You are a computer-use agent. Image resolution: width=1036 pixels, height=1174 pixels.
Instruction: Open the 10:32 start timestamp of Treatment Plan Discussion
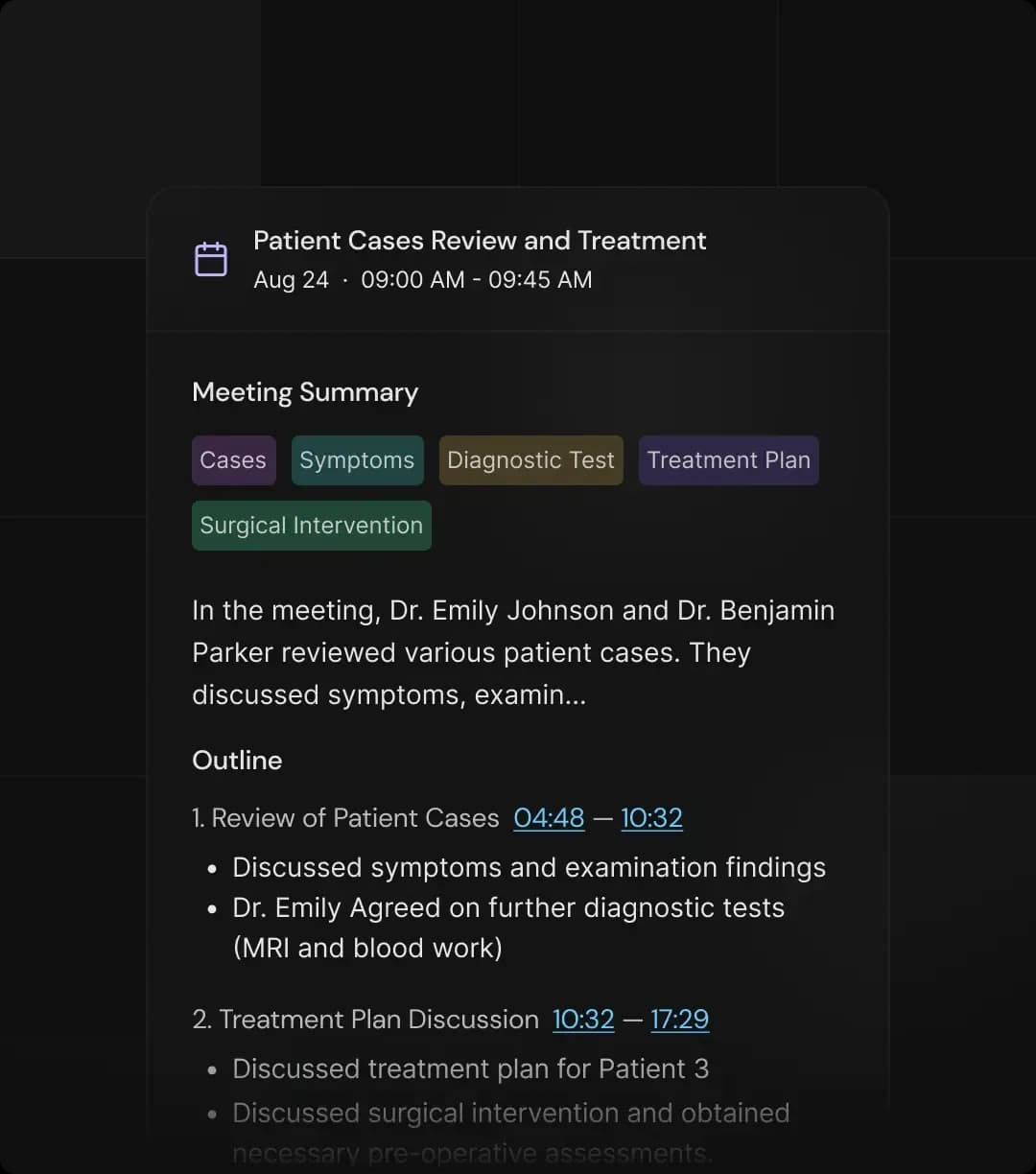583,1020
